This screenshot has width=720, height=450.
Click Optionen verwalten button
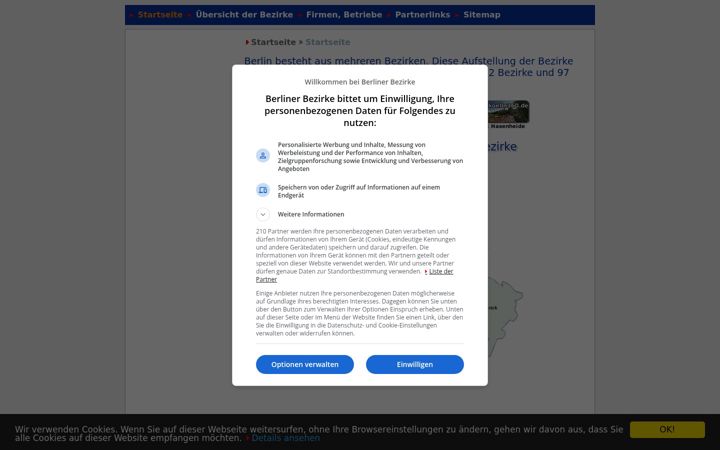(305, 365)
